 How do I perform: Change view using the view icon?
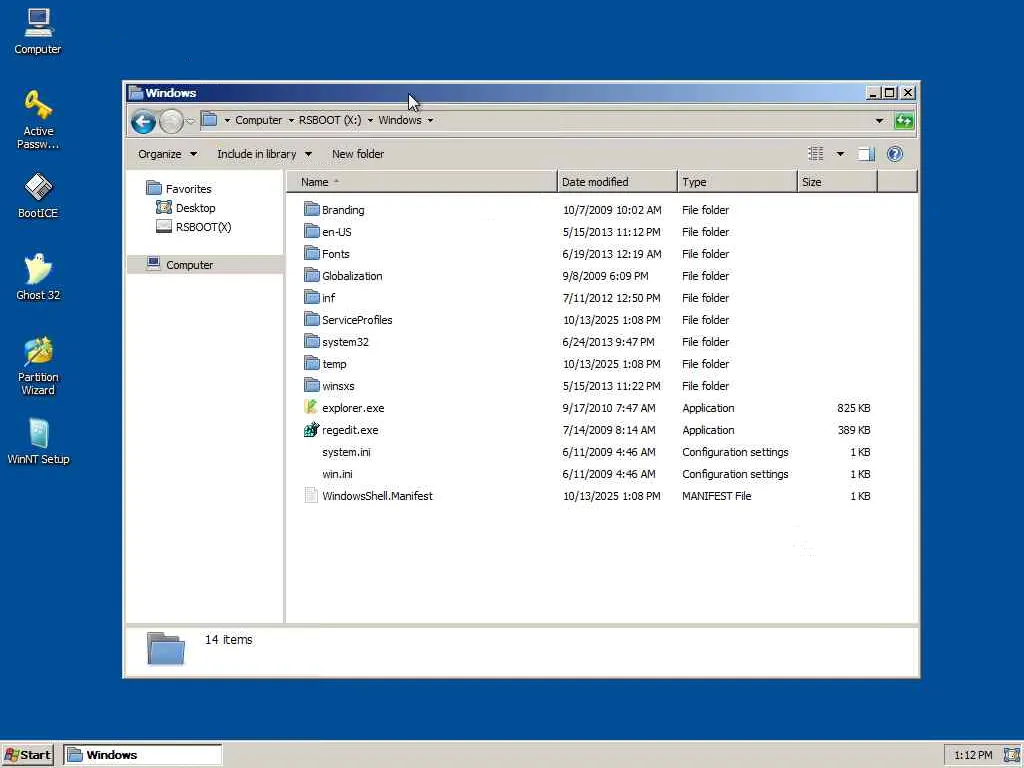[816, 154]
